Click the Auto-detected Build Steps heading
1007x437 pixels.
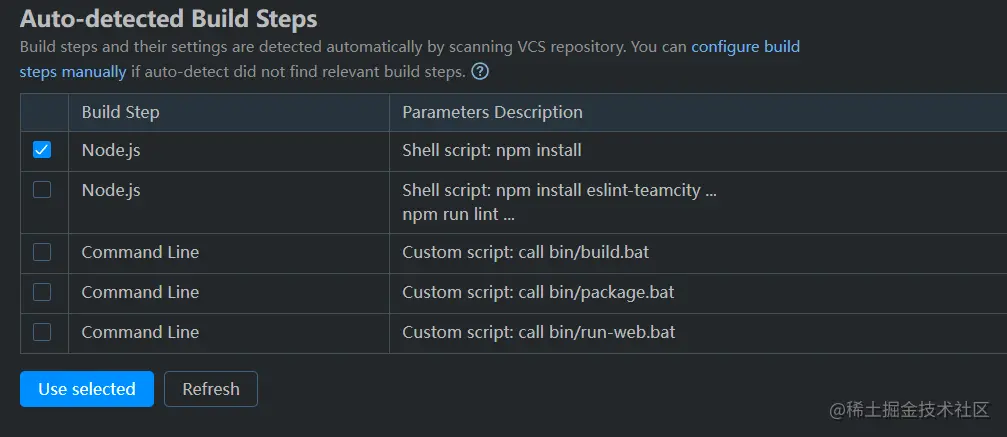click(x=168, y=19)
